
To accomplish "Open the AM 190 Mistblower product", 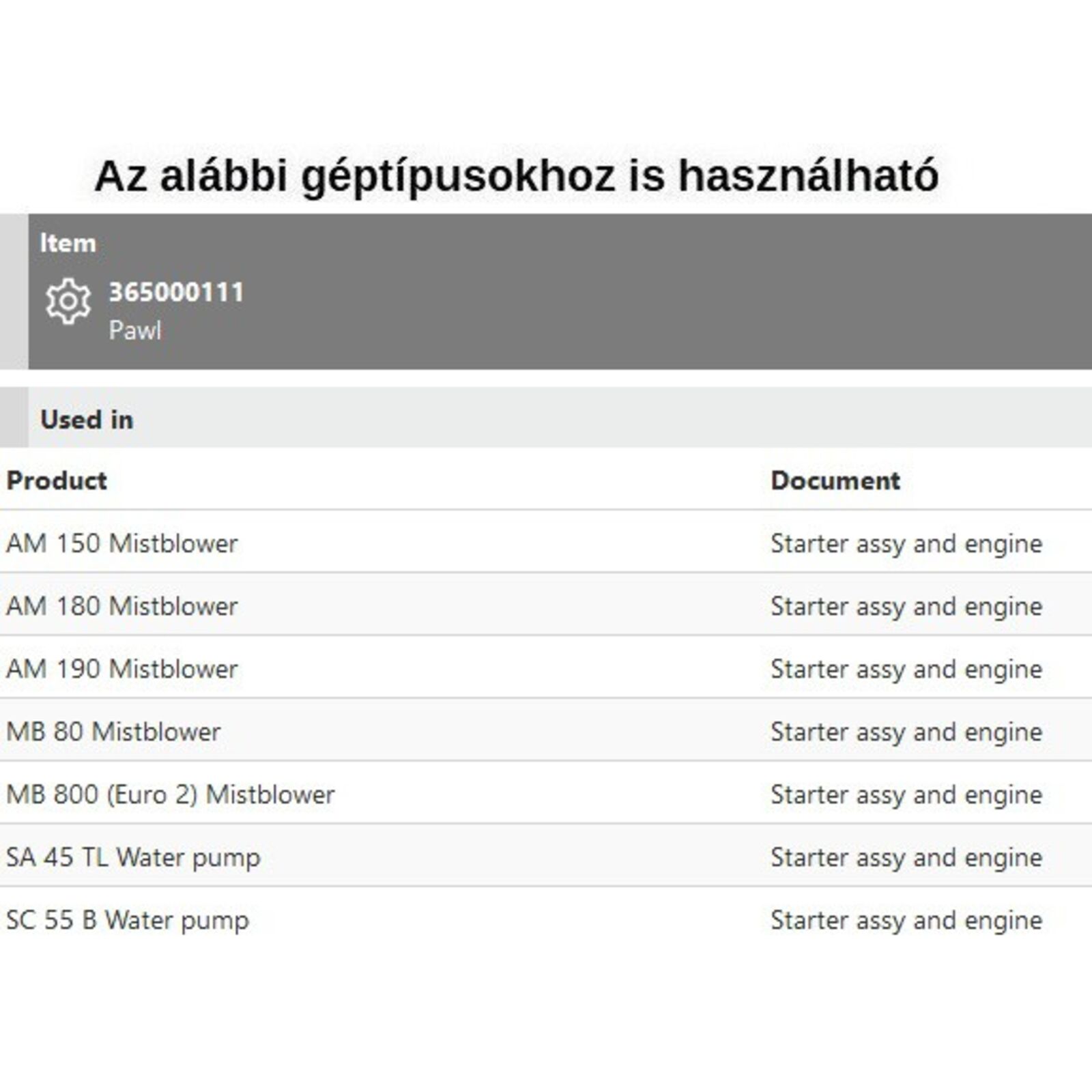I will 122,669.
